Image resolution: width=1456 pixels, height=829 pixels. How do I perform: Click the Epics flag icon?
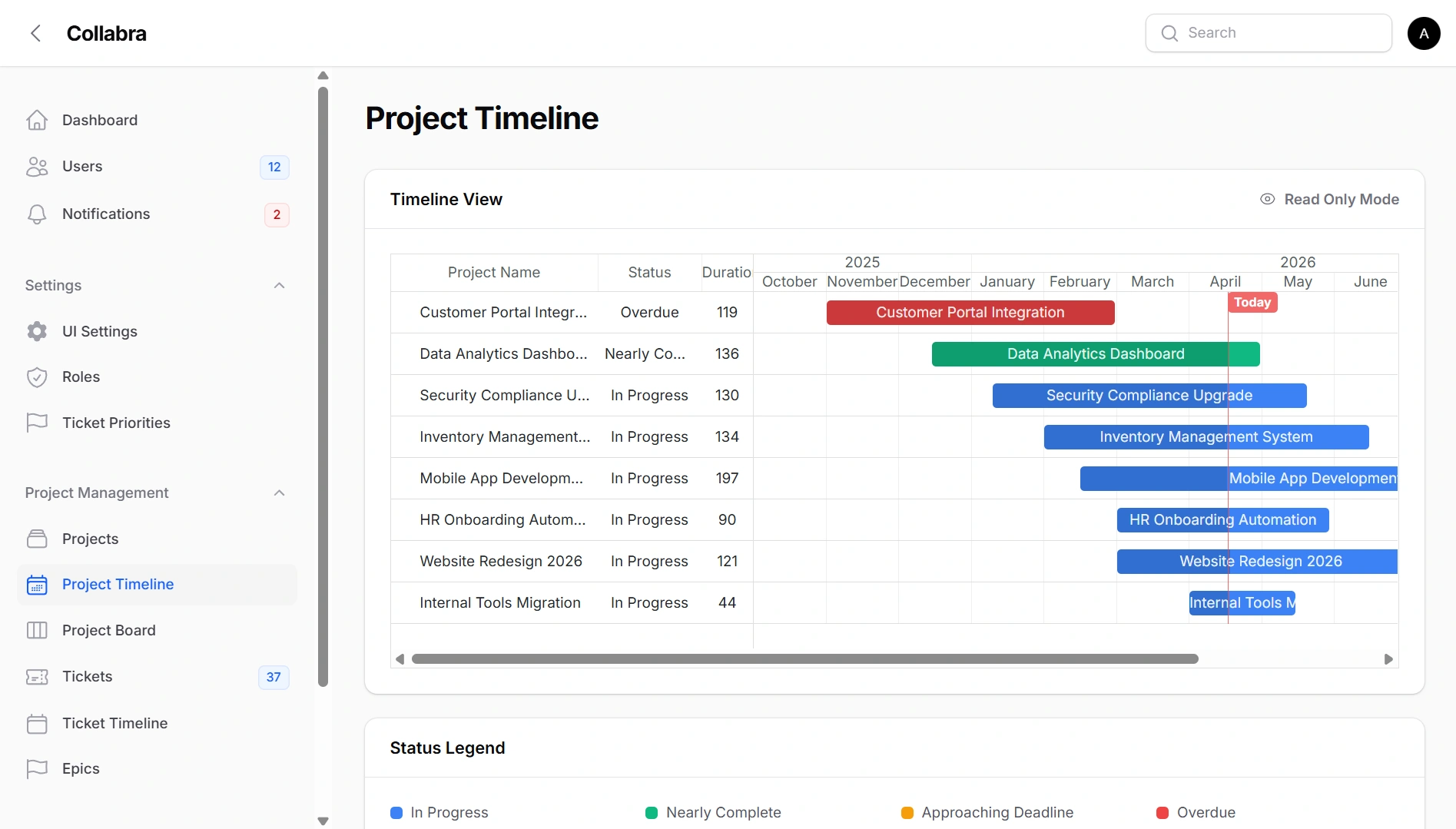pos(37,769)
